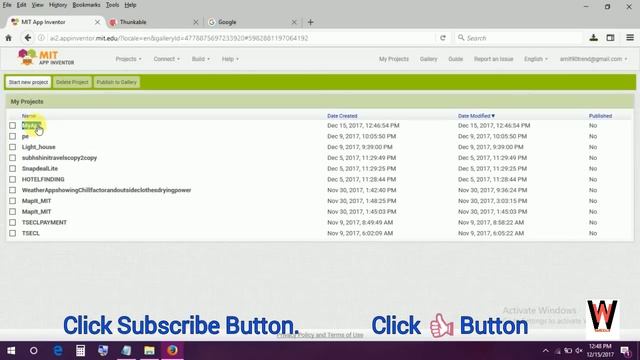This screenshot has height=360, width=640.
Task: Sort by Date Modified column header
Action: [x=476, y=116]
